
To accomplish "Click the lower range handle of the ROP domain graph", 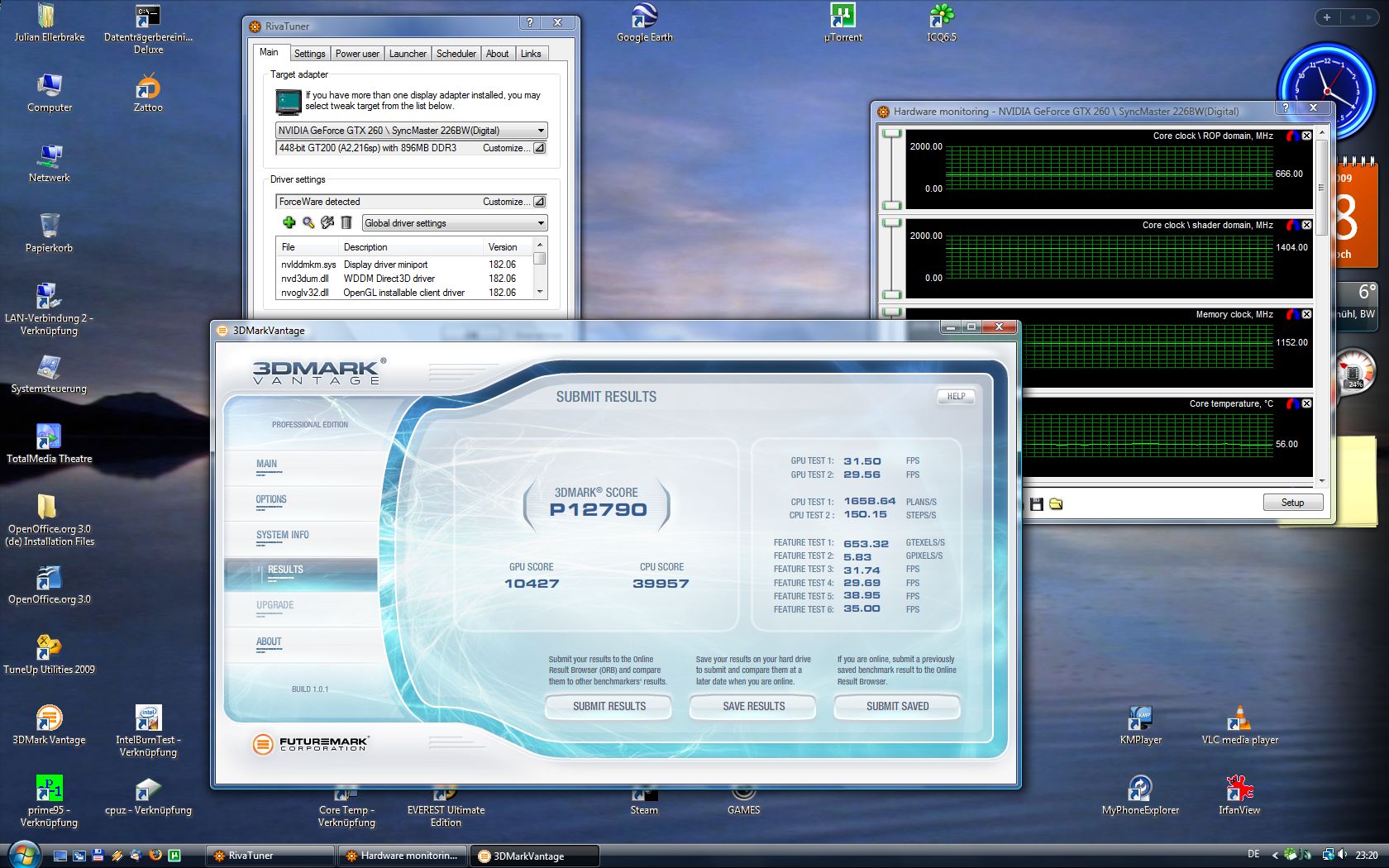I will pyautogui.click(x=891, y=205).
